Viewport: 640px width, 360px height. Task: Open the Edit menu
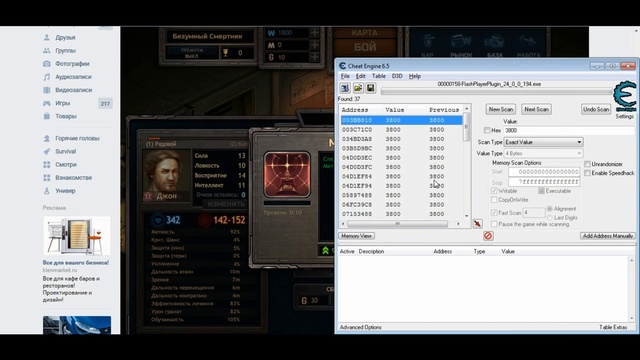click(x=361, y=76)
